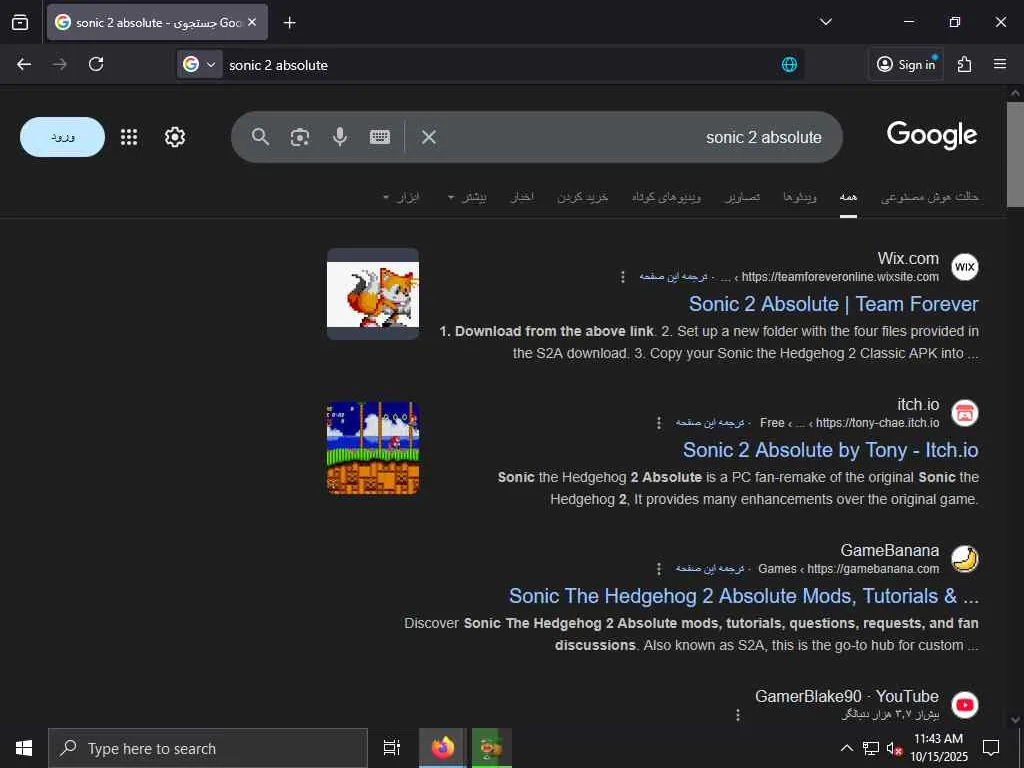
Task: Expand the list all tabs chevron
Action: pos(825,22)
